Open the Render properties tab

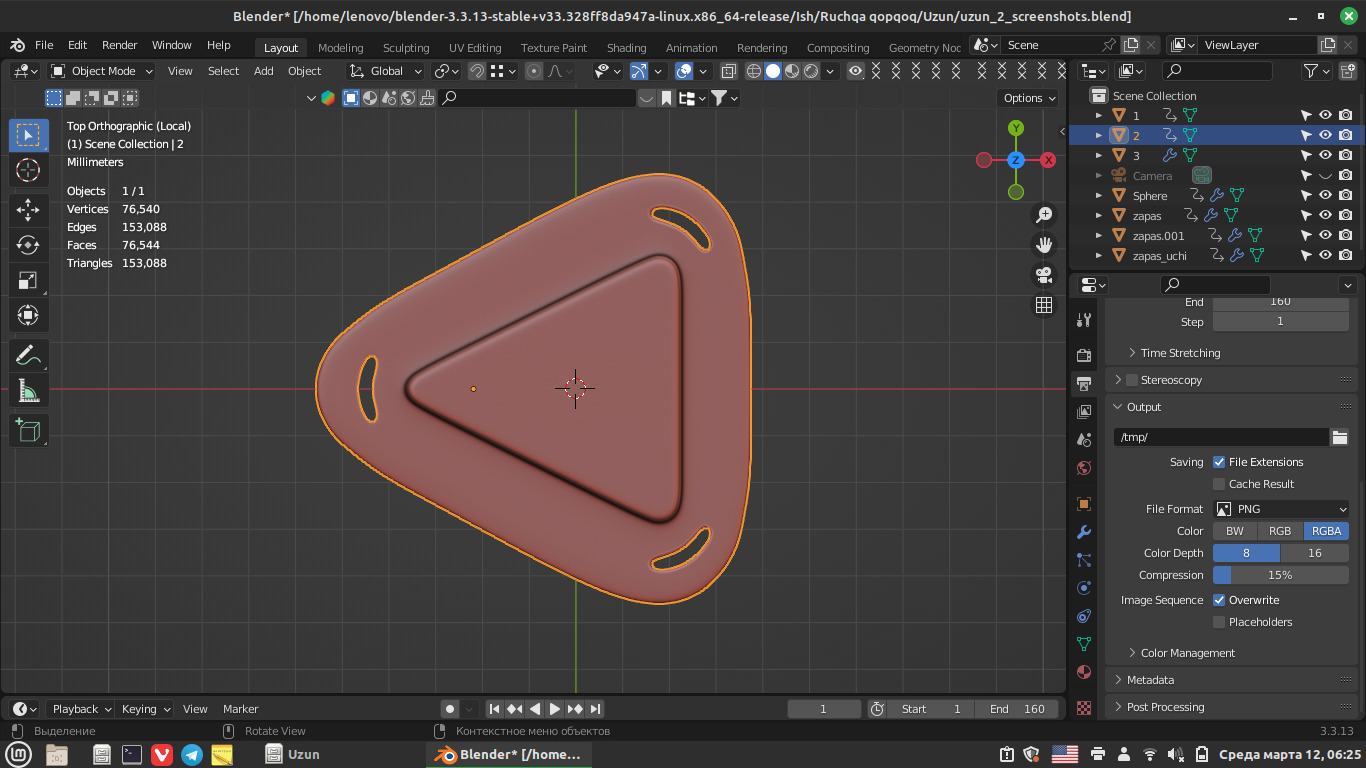pyautogui.click(x=1084, y=356)
